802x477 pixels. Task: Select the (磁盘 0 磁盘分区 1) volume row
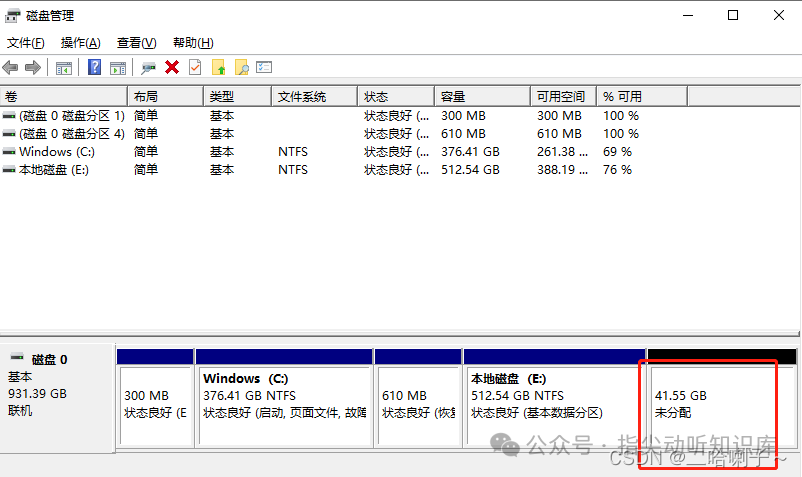(344, 116)
